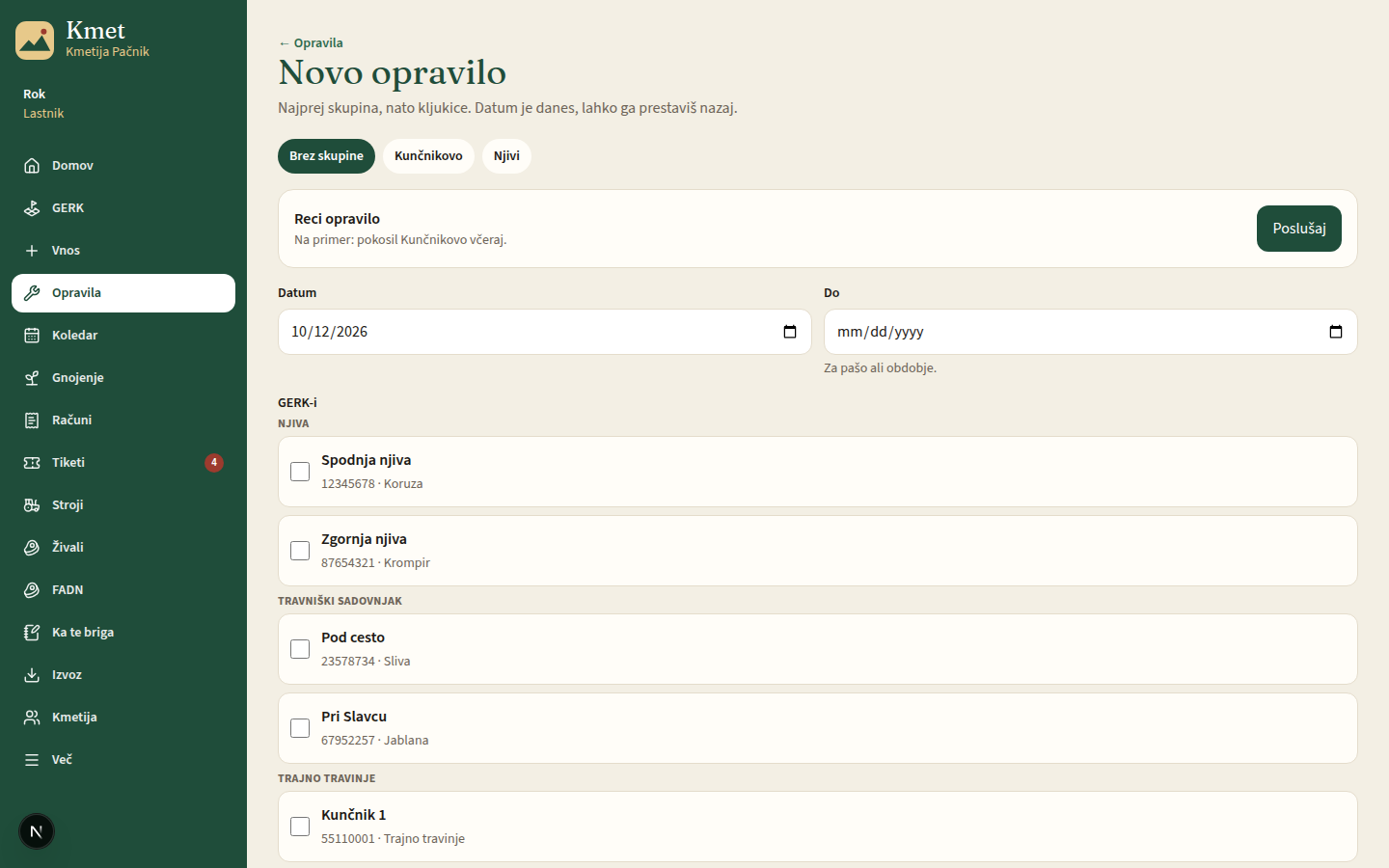This screenshot has width=1389, height=868.
Task: Click the Živali sidebar icon
Action: pyautogui.click(x=32, y=548)
